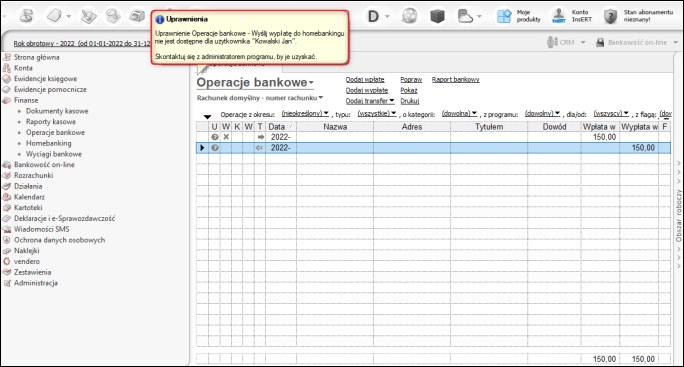
Task: Sort by the Dowód column header
Action: pyautogui.click(x=554, y=127)
